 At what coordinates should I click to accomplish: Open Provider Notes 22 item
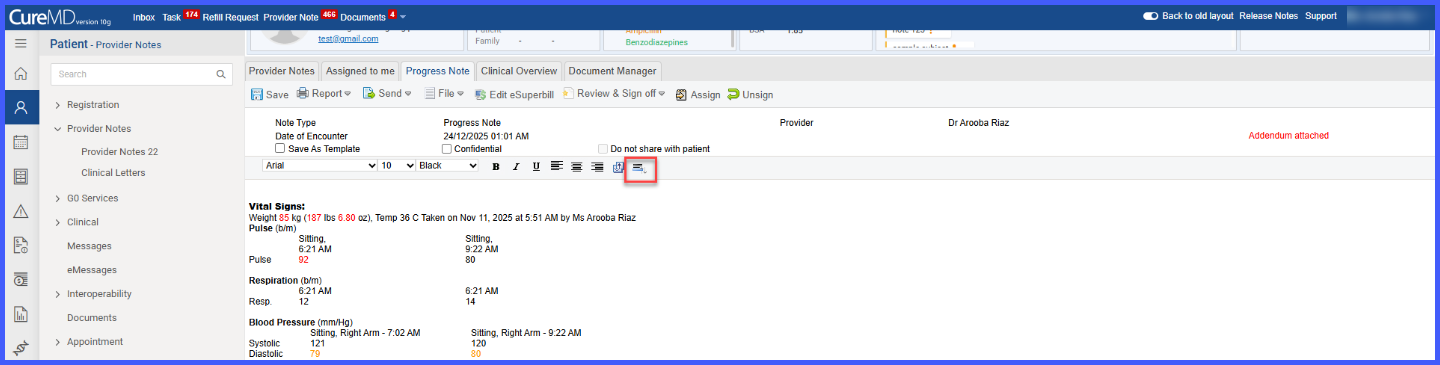[x=119, y=152]
